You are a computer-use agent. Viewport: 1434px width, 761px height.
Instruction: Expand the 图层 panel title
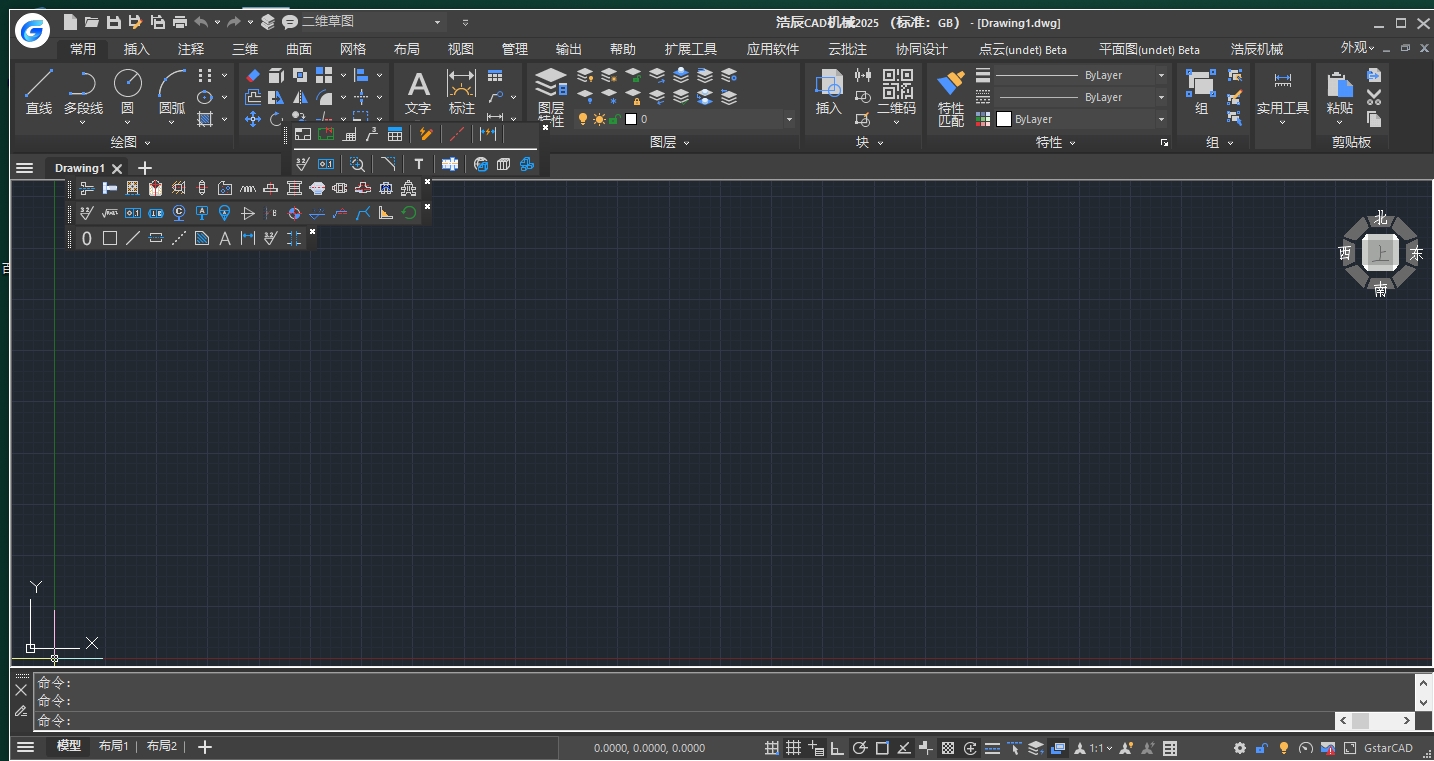[x=669, y=143]
